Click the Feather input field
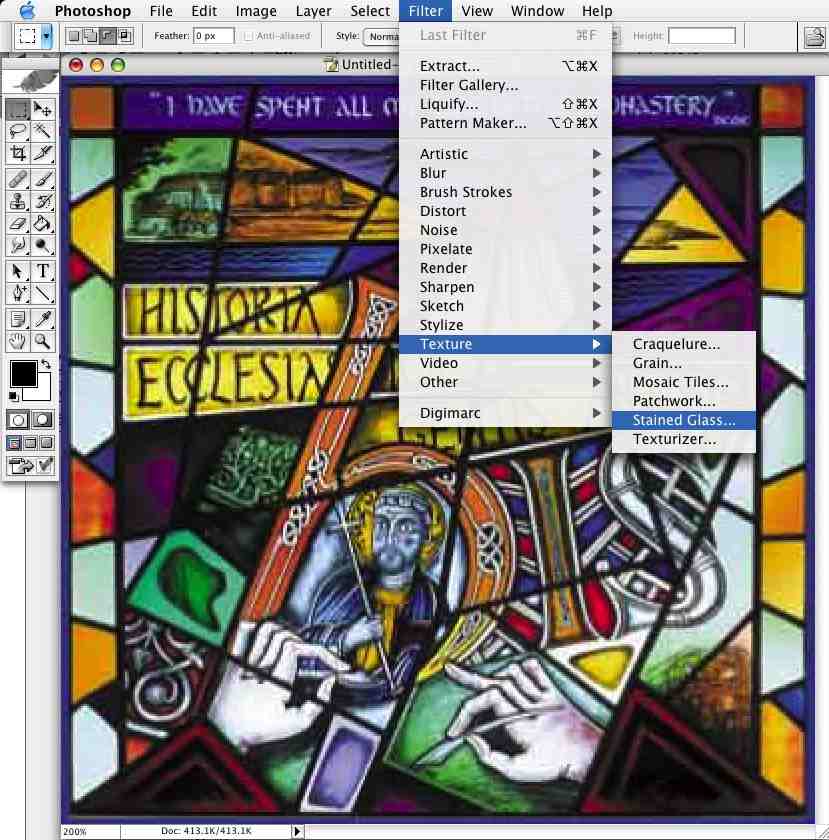Screen dimensions: 829x840 (x=213, y=36)
